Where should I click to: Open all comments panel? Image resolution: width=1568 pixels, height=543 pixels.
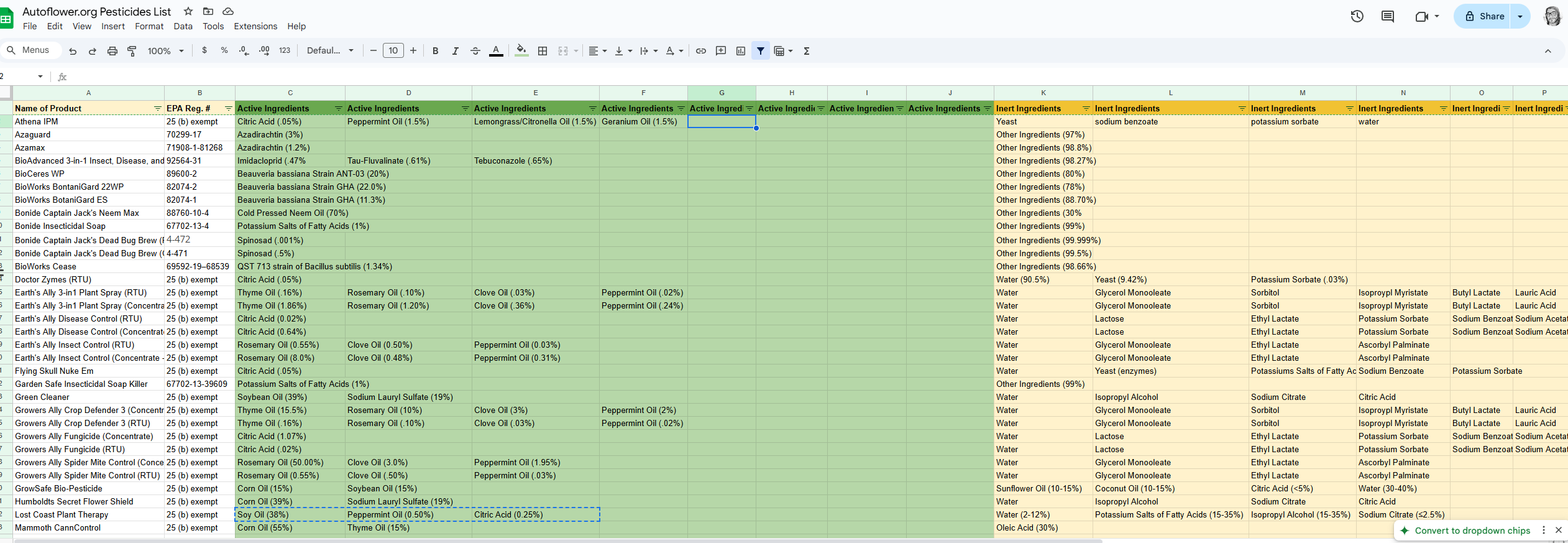(x=1388, y=16)
